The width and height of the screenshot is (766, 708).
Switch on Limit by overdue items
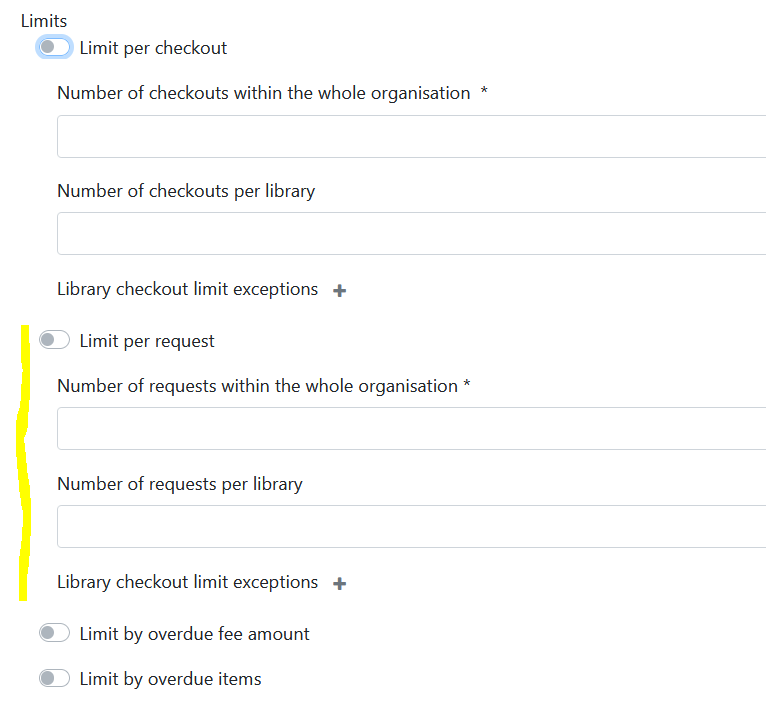pos(55,679)
